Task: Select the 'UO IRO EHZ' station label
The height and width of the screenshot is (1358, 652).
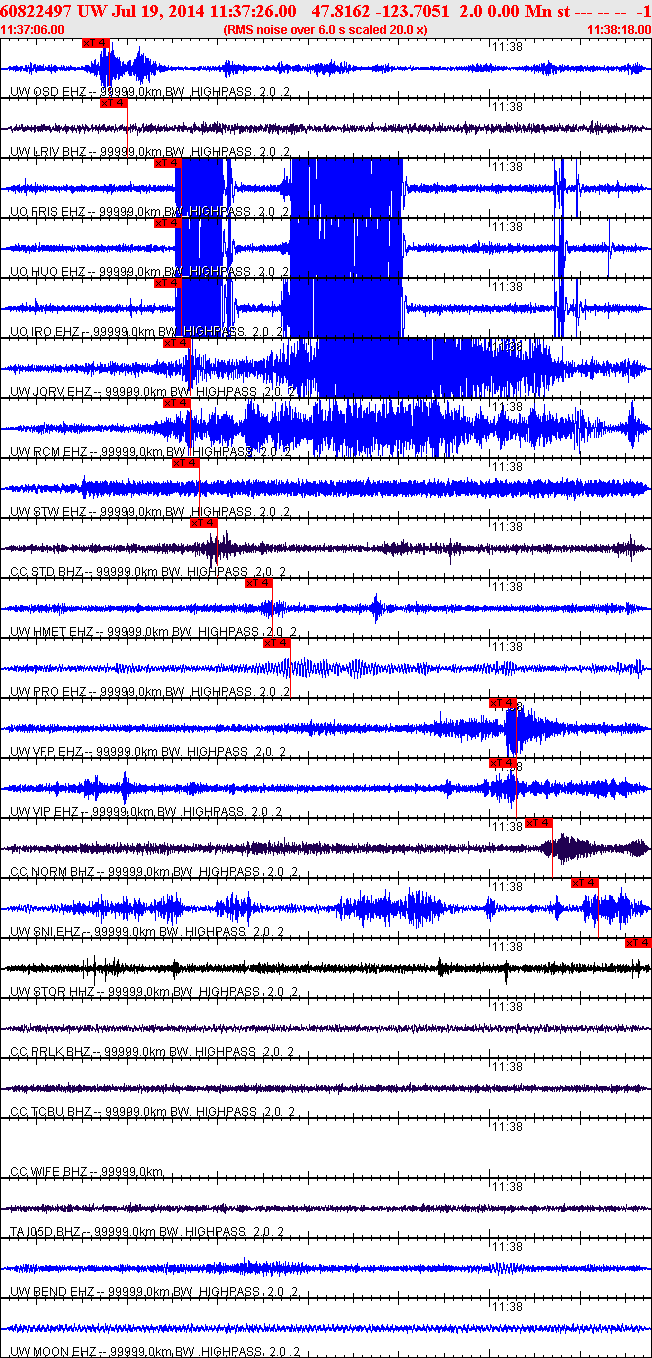Action: click(46, 332)
